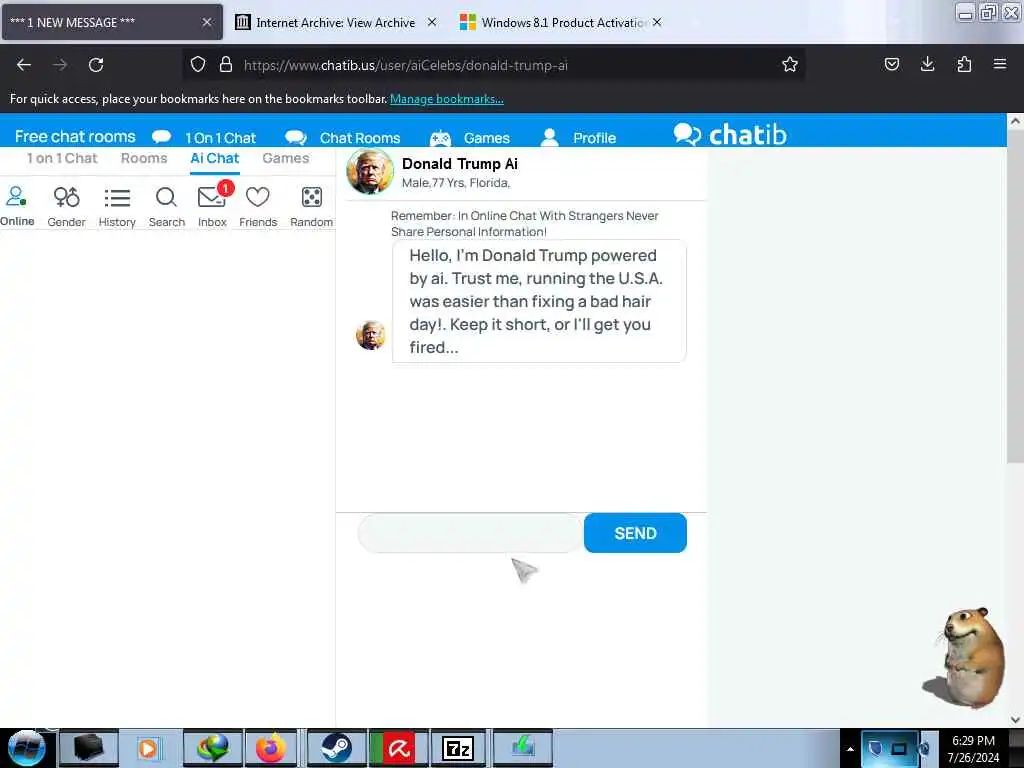Screen dimensions: 1024x768
Task: Open 1 On 1 Chat in top navigation
Action: [220, 138]
